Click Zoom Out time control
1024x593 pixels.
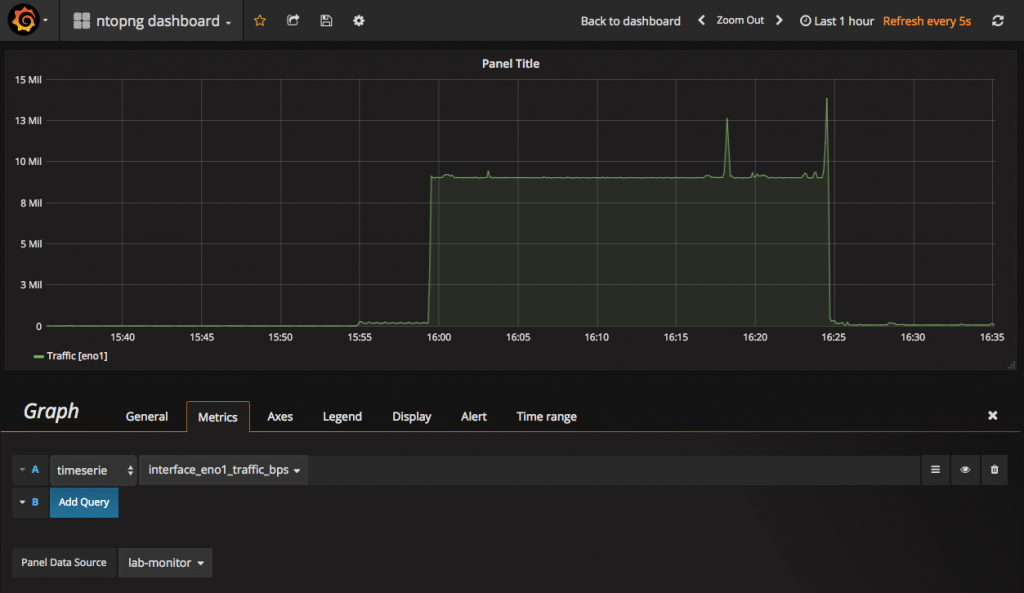pyautogui.click(x=740, y=20)
